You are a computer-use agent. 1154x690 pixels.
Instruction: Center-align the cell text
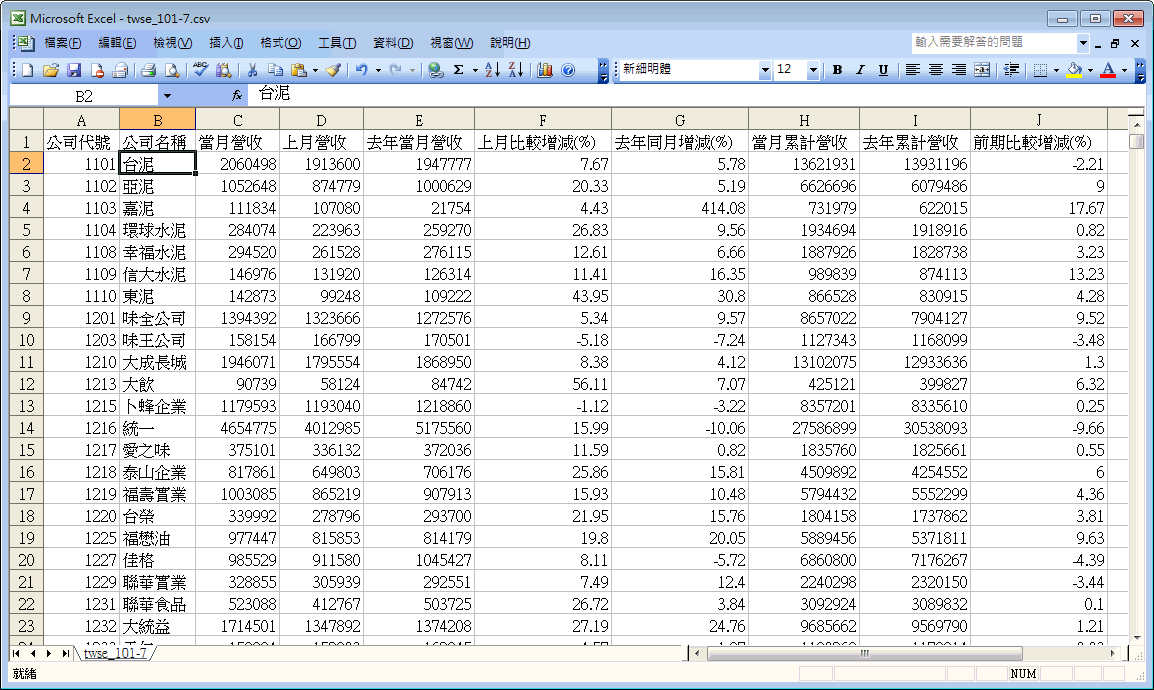point(935,70)
